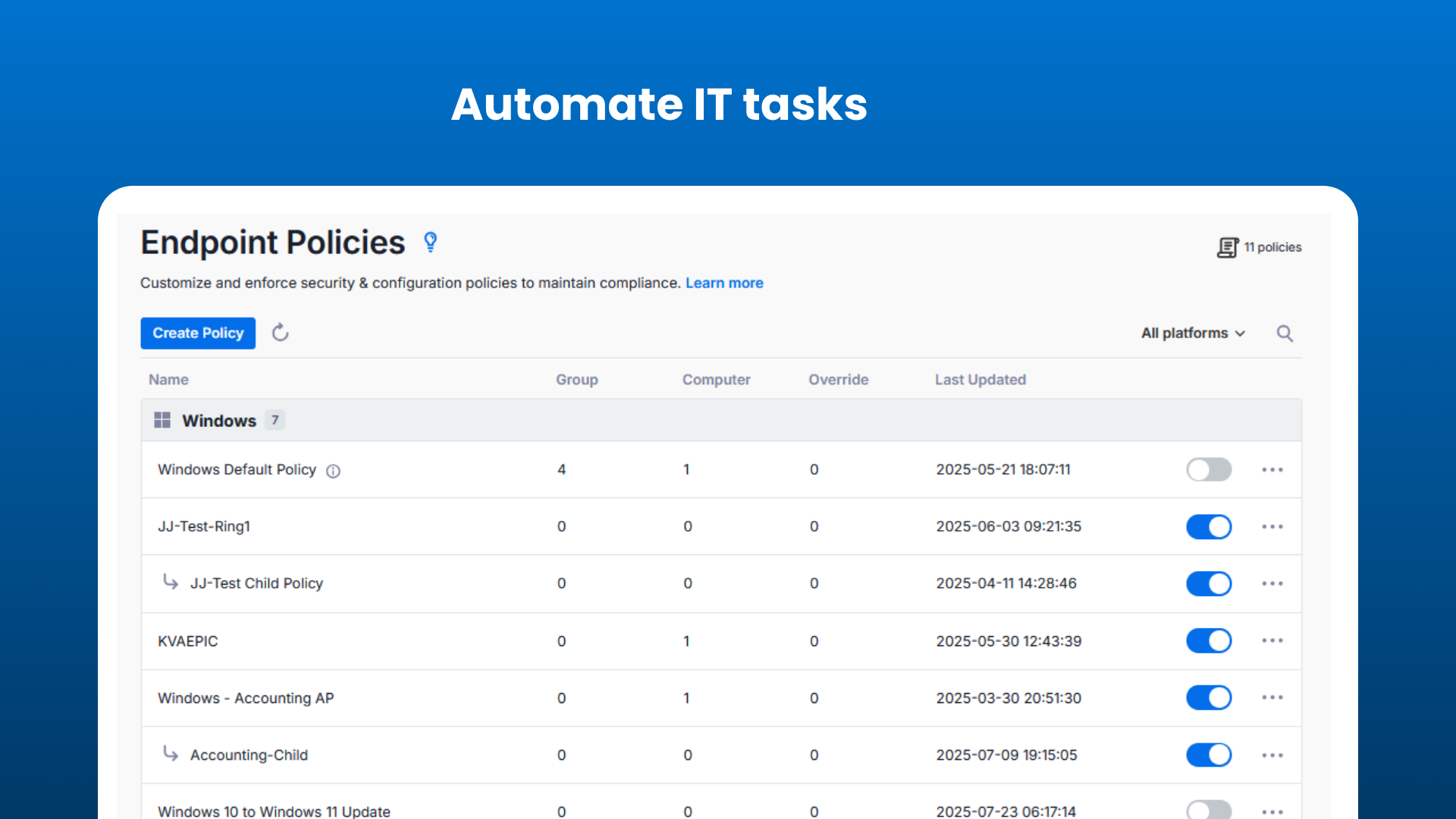Viewport: 1456px width, 819px height.
Task: Click the refresh icon next to Create Policy
Action: click(x=280, y=333)
